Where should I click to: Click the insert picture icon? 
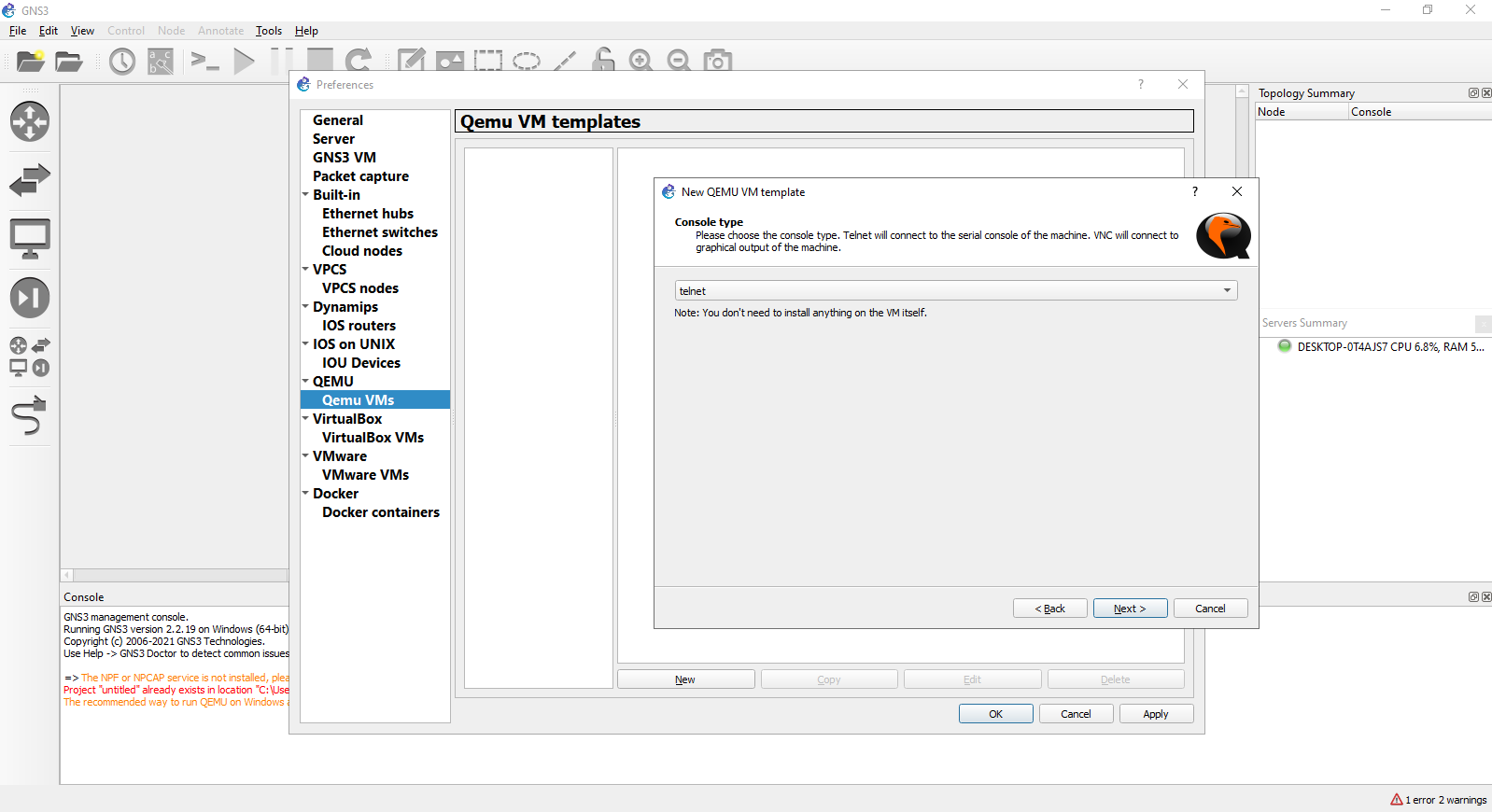click(450, 61)
